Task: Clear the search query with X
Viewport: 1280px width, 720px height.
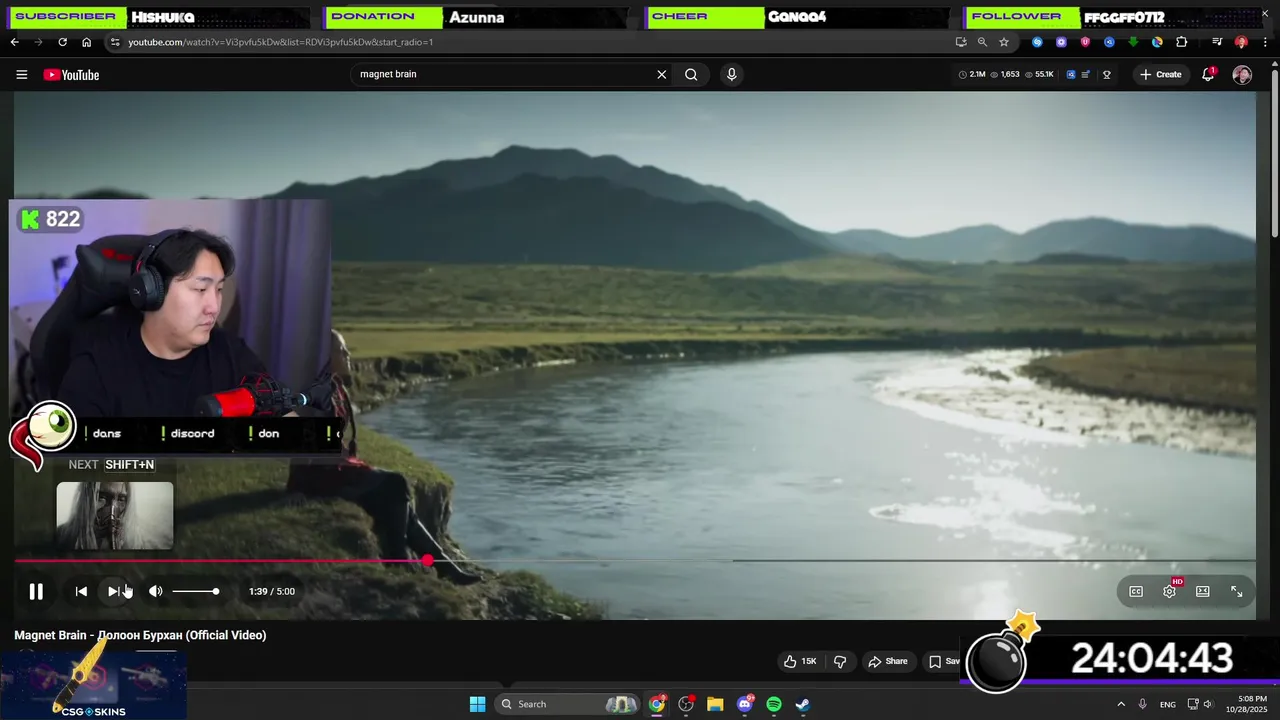Action: (661, 74)
